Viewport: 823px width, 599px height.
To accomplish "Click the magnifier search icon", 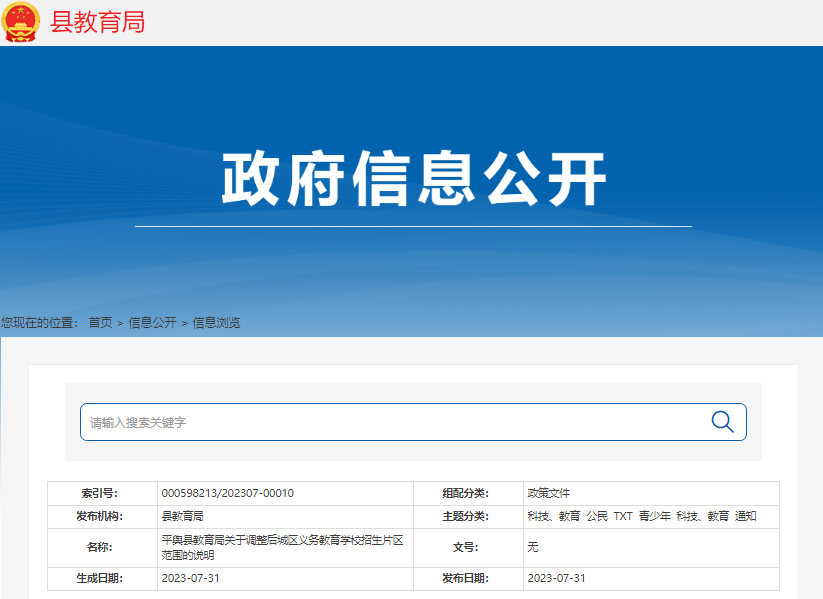I will coord(722,422).
